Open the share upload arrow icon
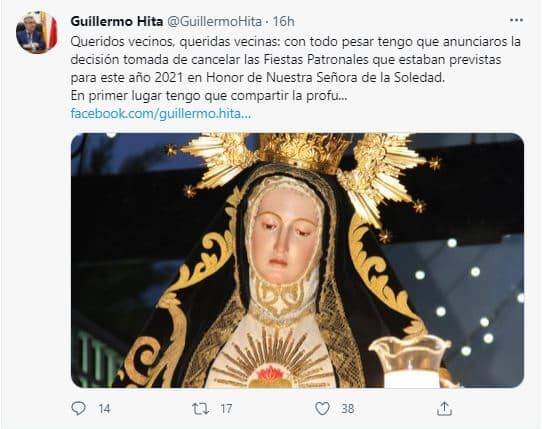542x429 pixels. [445, 409]
